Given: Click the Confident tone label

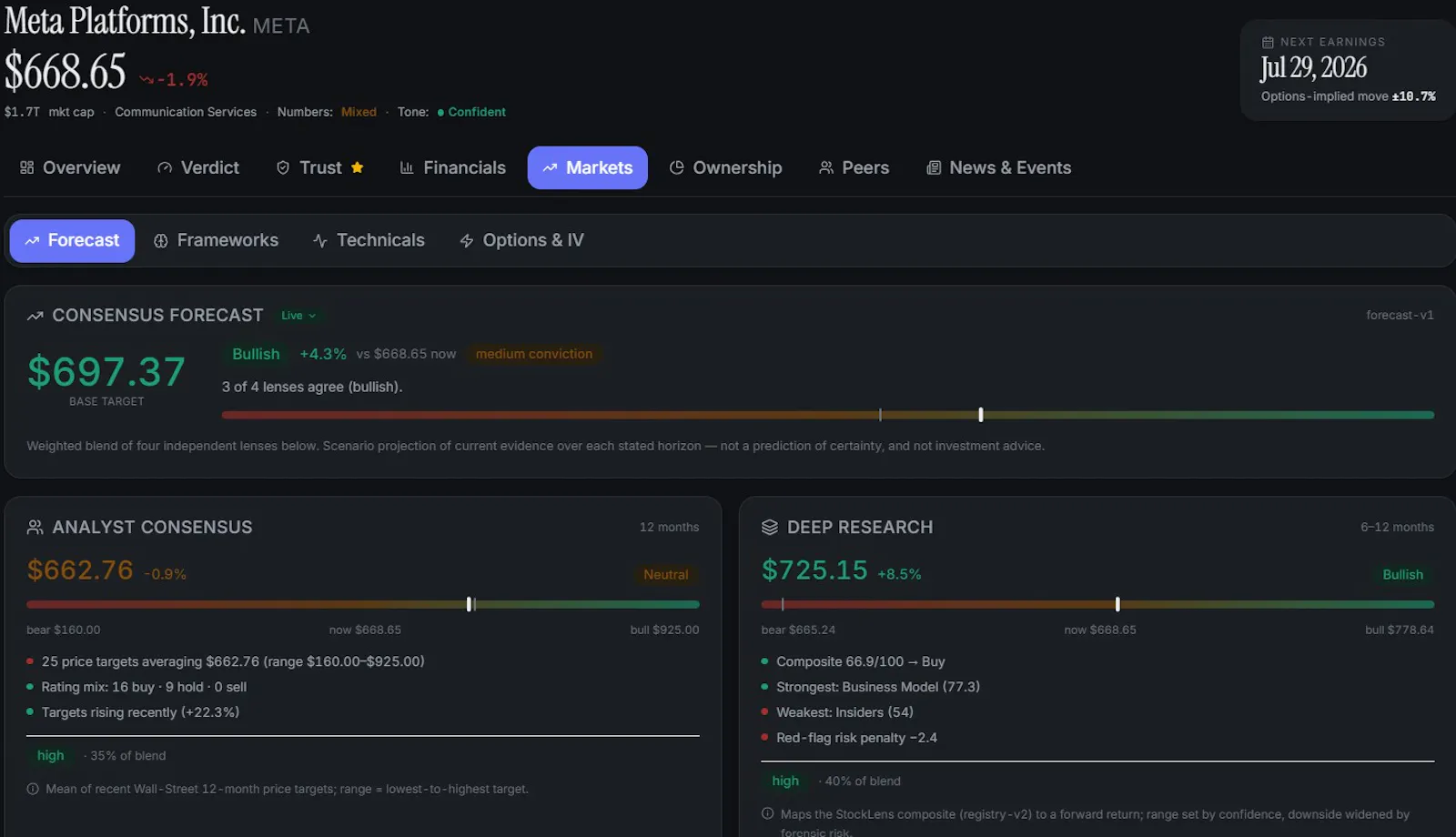Looking at the screenshot, I should coord(477,112).
